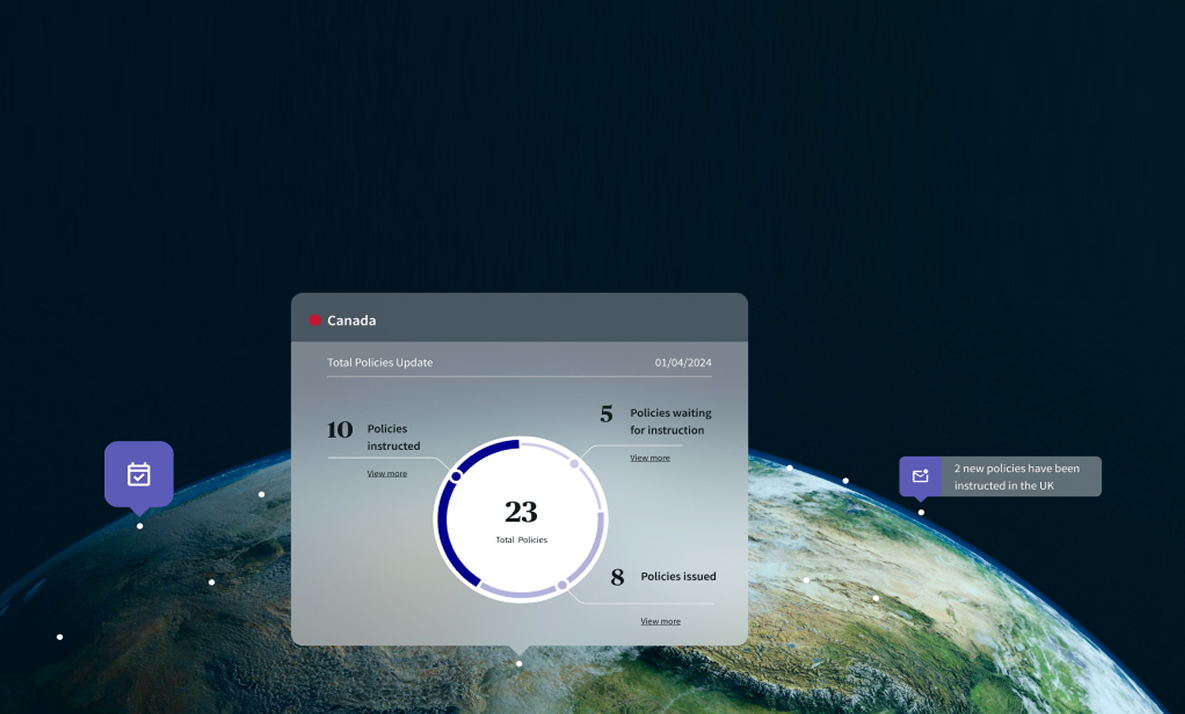Viewport: 1185px width, 714px height.
Task: Click the calendar check icon pin
Action: (139, 474)
